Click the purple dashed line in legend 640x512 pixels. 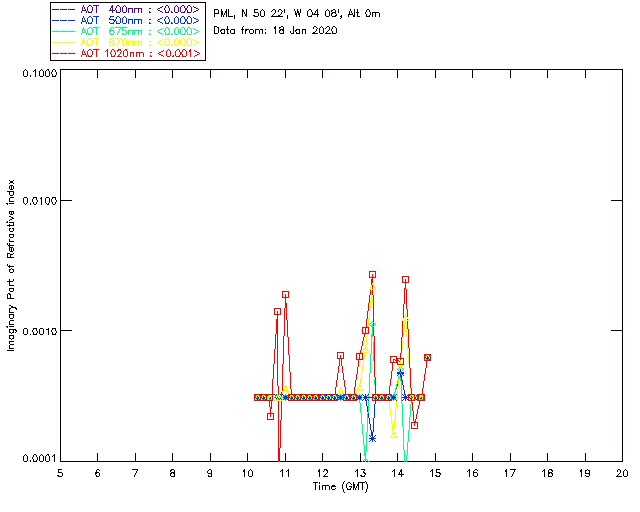pyautogui.click(x=64, y=9)
